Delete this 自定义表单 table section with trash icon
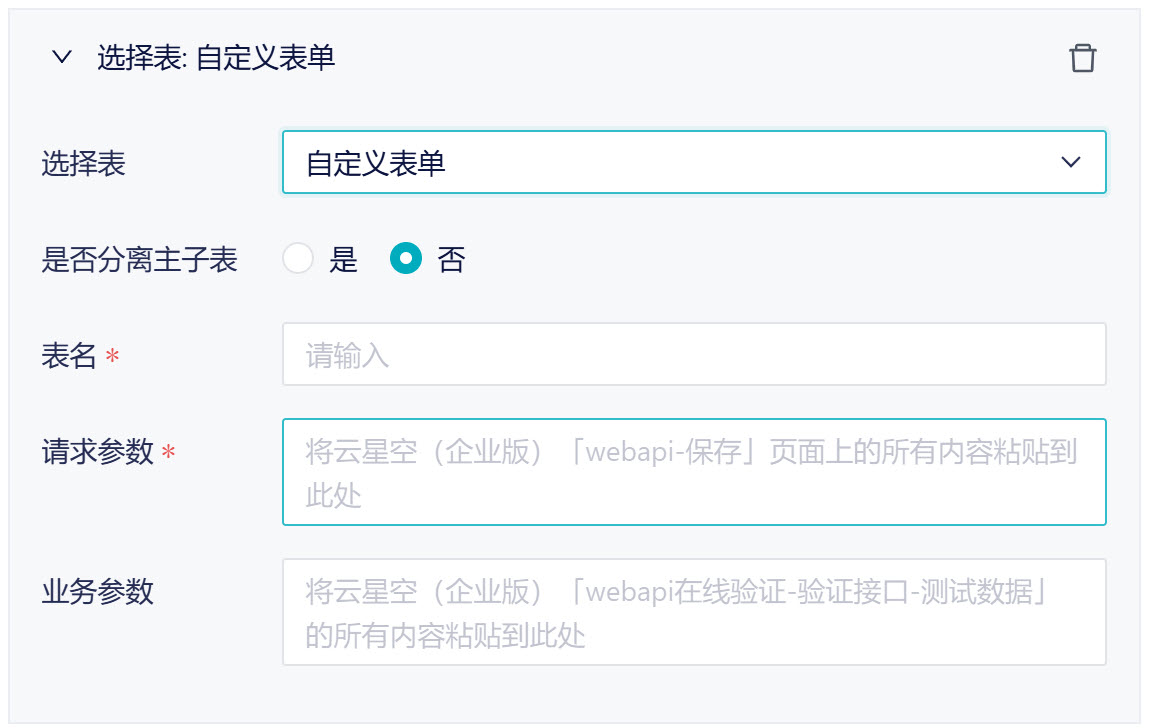This screenshot has height=728, width=1151. [1082, 58]
